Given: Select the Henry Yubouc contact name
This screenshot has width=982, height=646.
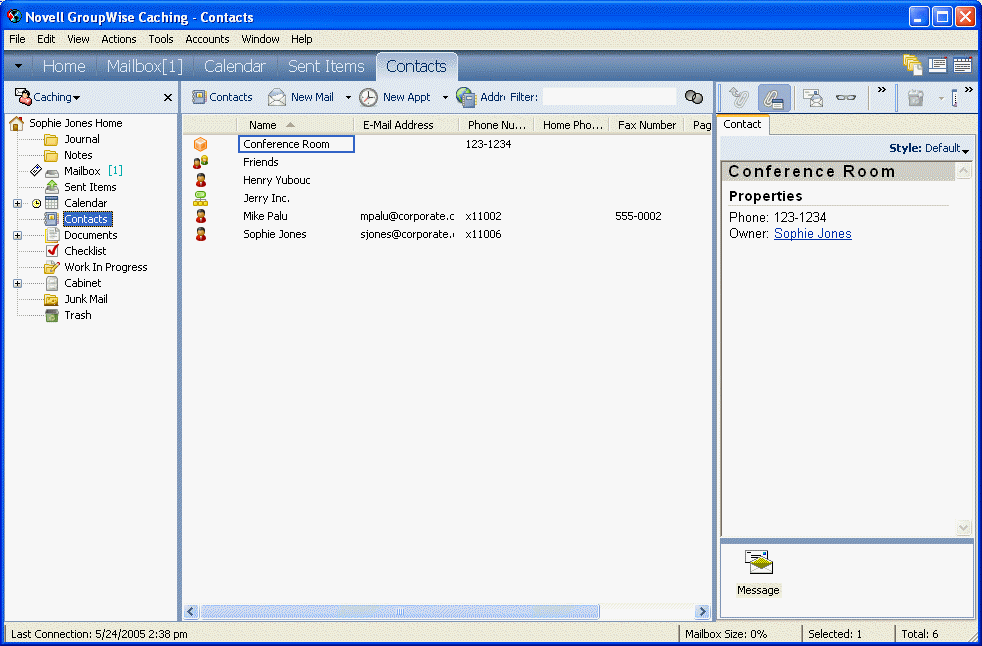Looking at the screenshot, I should (x=277, y=180).
